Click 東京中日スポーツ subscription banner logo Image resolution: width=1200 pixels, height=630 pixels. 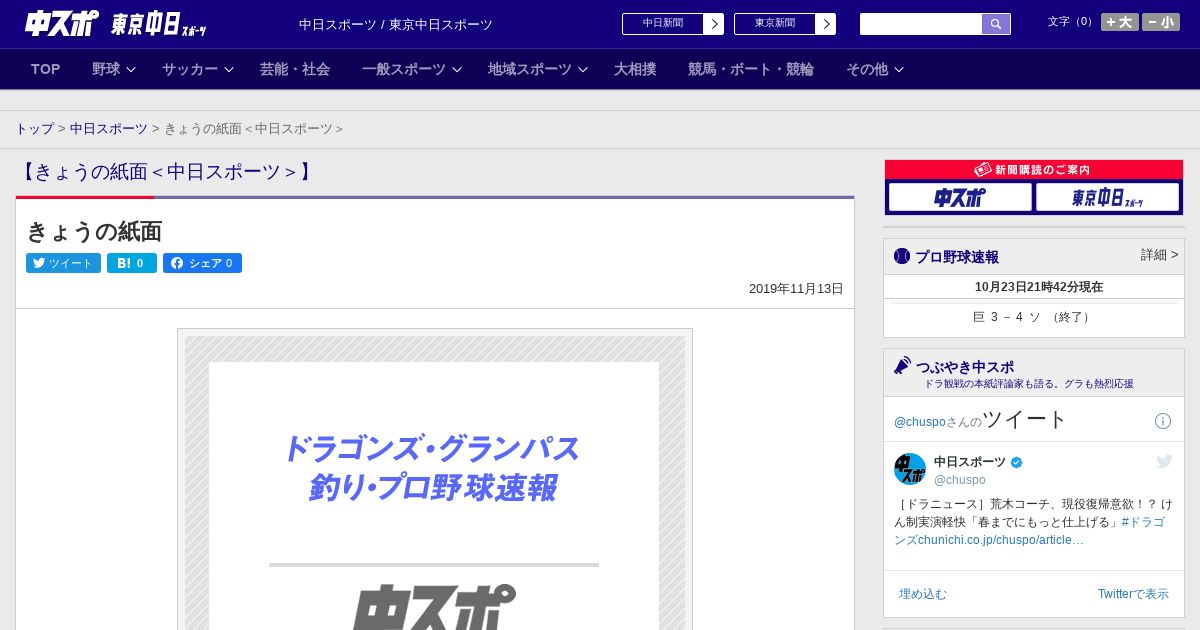click(1107, 198)
